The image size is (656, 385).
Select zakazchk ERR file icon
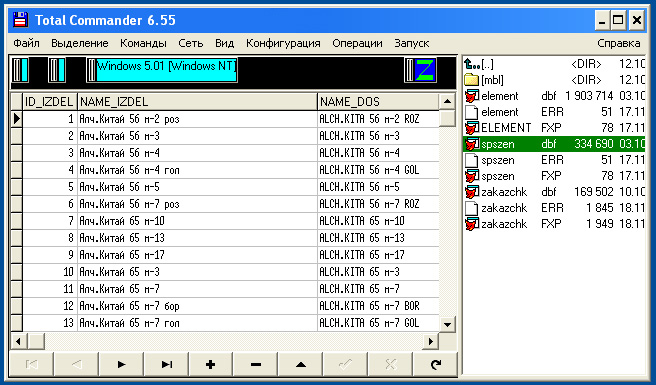(x=472, y=208)
